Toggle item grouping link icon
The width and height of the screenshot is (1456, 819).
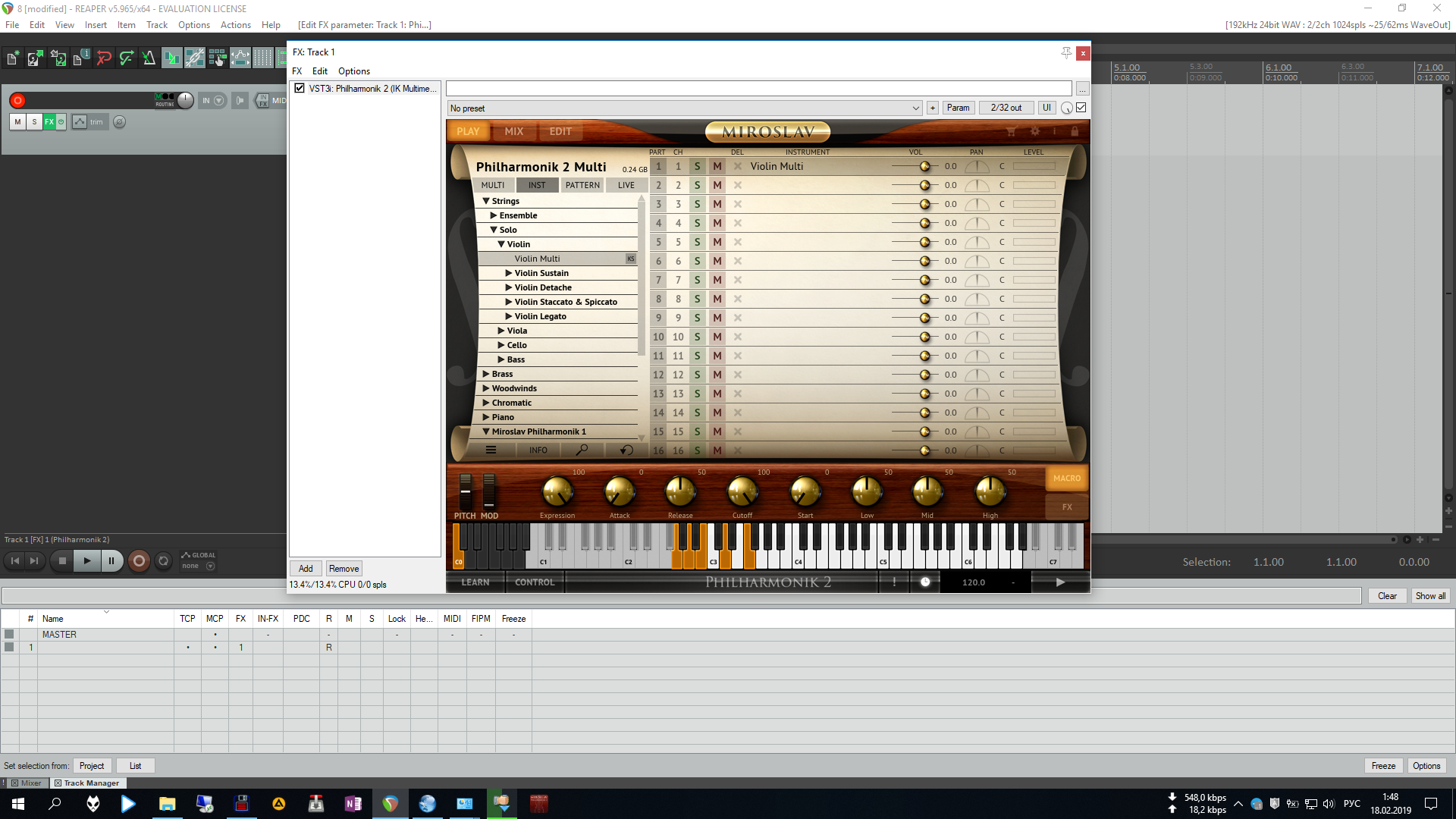(194, 58)
